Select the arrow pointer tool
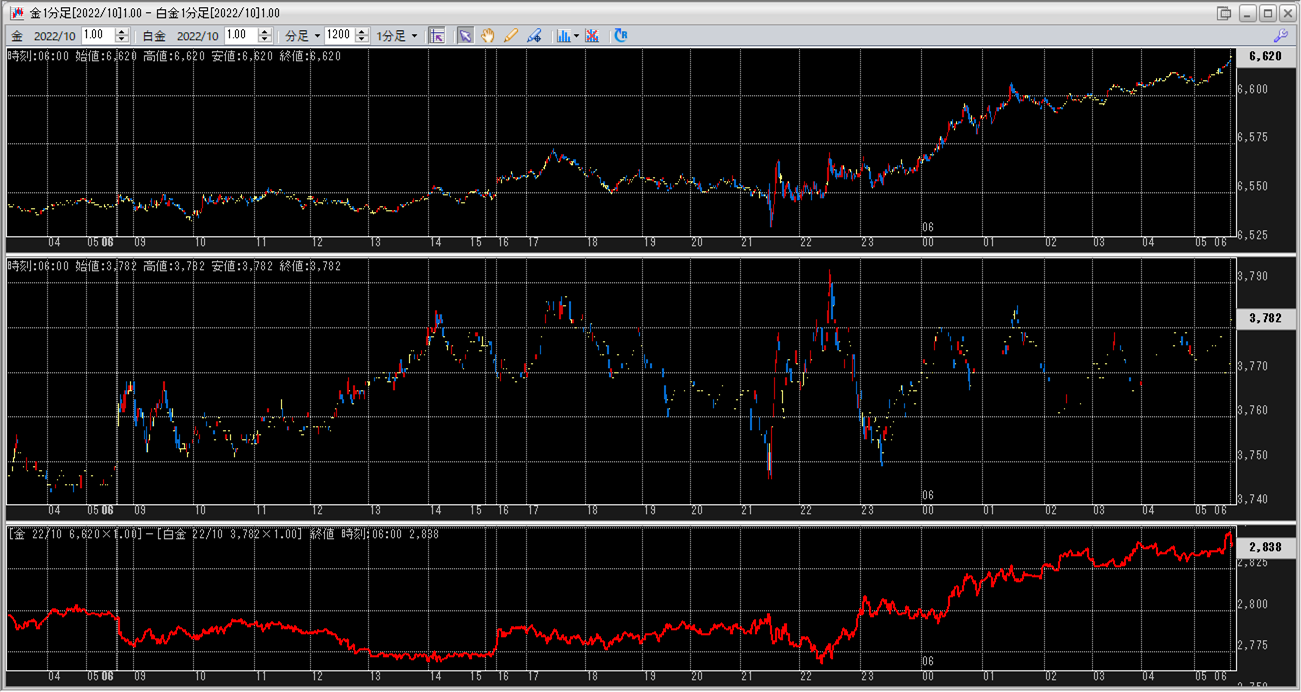Viewport: 1301px width, 692px height. [465, 35]
